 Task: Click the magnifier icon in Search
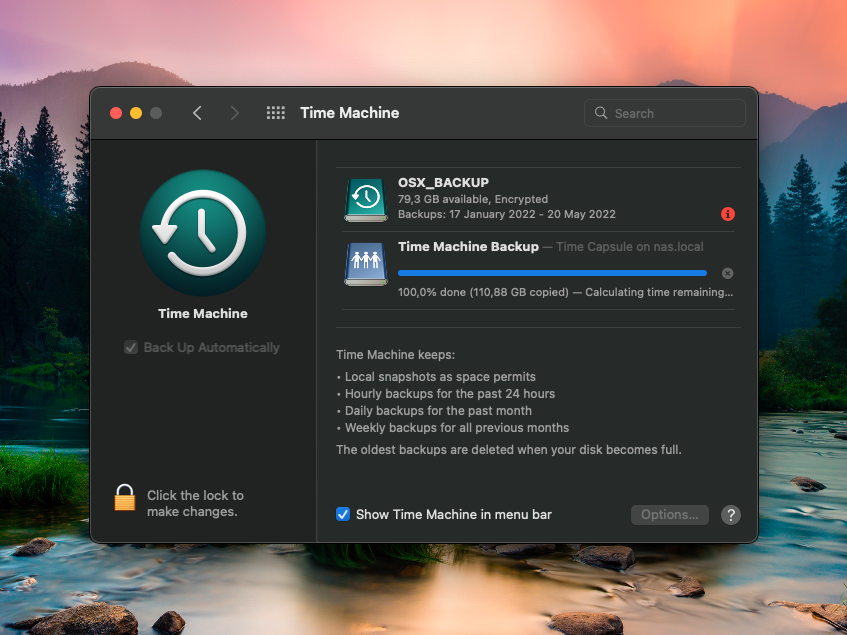[x=601, y=113]
